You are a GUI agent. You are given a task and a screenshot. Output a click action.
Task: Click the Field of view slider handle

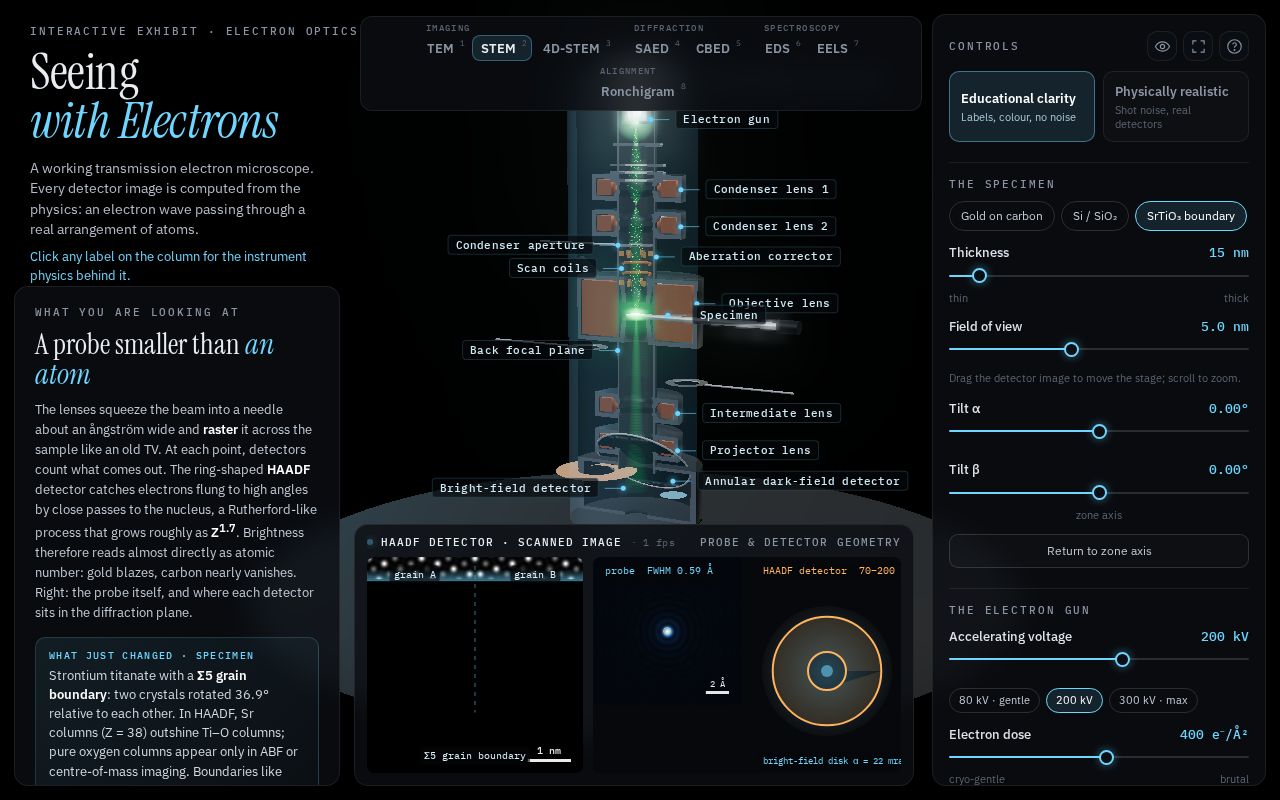click(1071, 350)
